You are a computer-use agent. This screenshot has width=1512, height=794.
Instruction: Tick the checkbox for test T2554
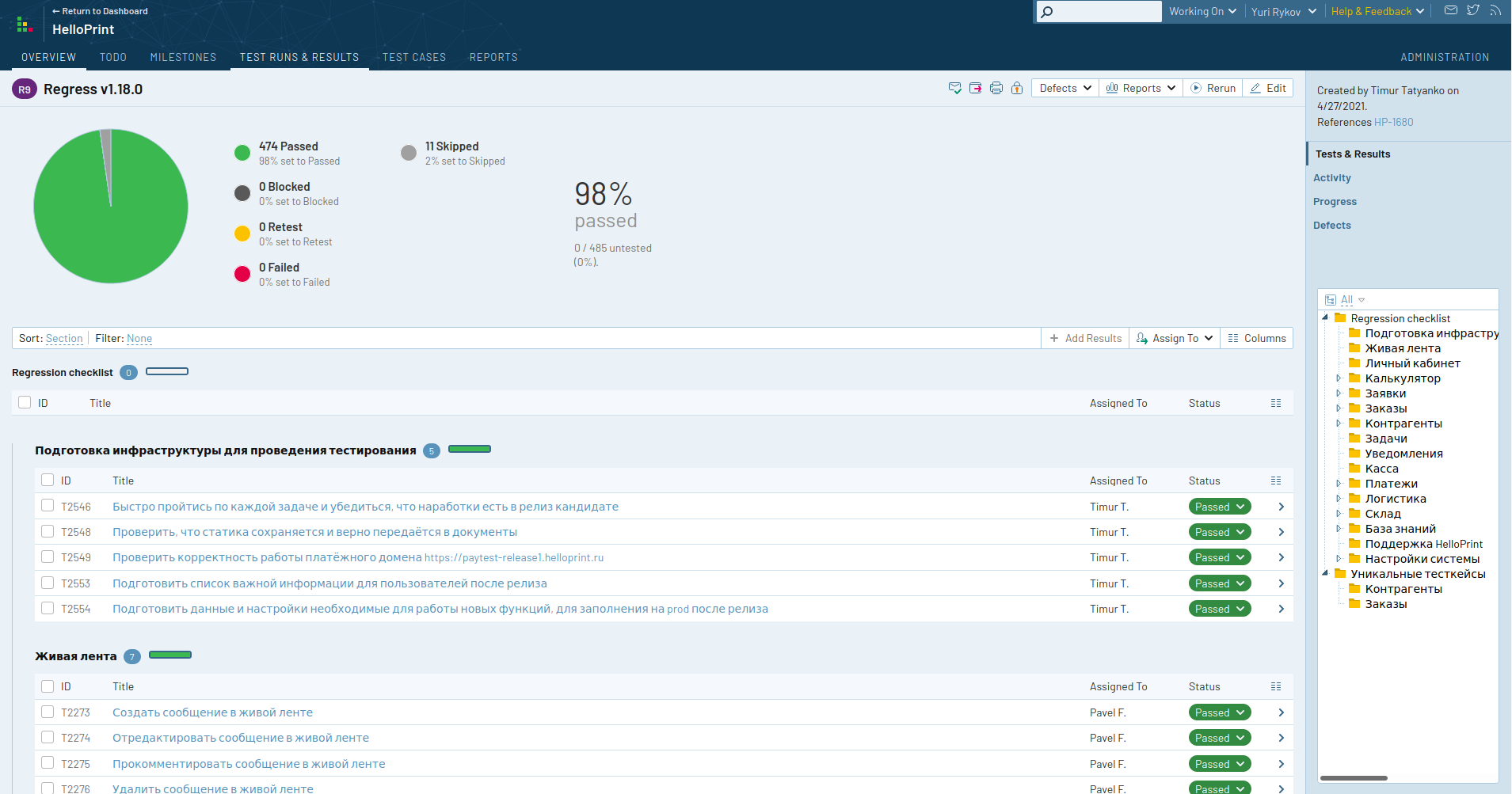[x=48, y=608]
